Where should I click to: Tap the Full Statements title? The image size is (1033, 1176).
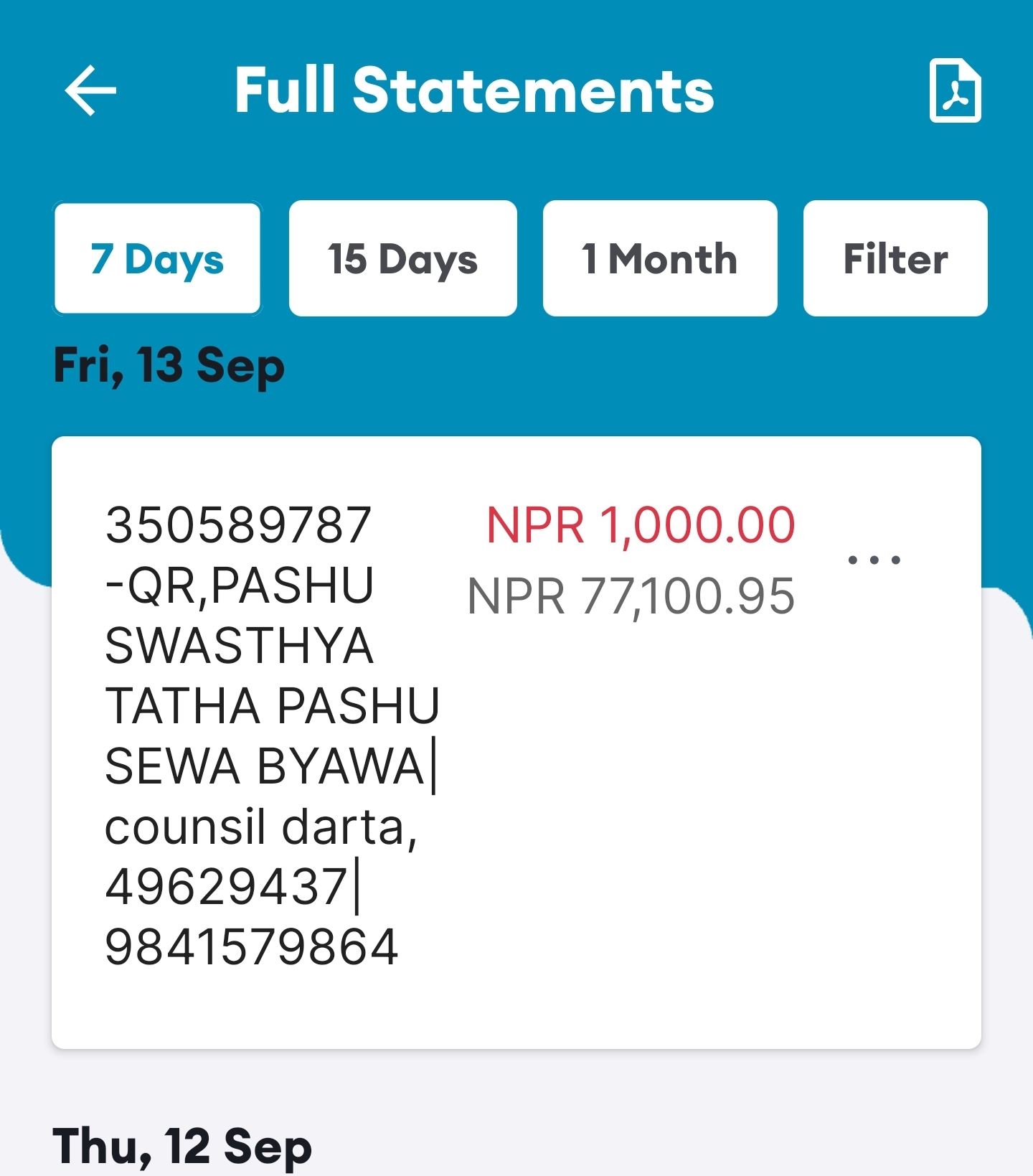point(474,90)
